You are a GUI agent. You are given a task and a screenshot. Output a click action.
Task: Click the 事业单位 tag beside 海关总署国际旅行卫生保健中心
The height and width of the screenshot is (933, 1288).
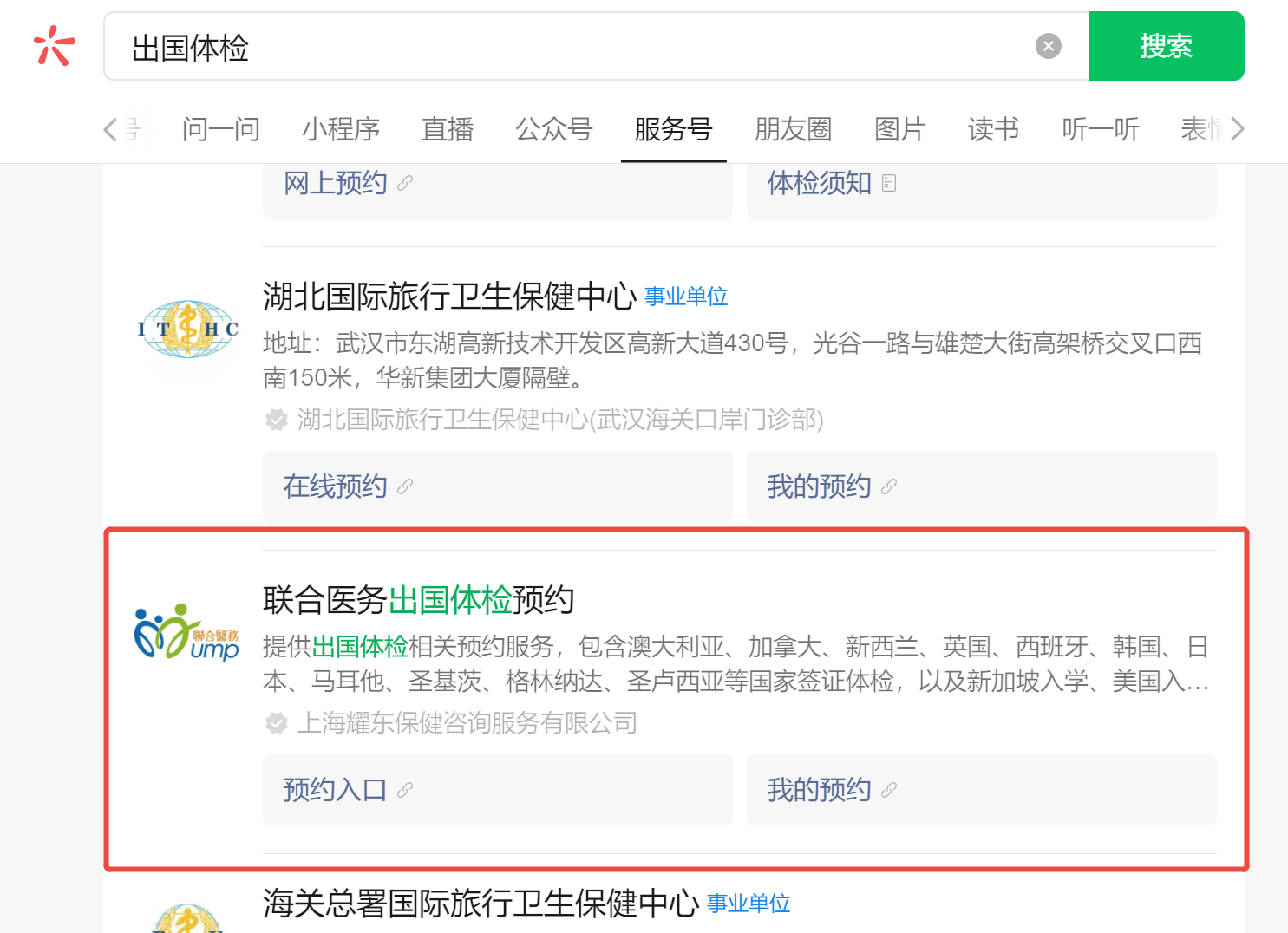(749, 904)
